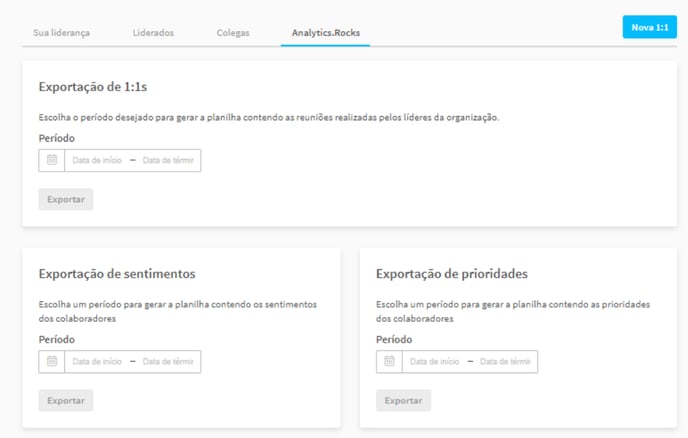Screen dimensions: 688x438
Task: Choose end date for prioridades export
Action: [x=505, y=361]
